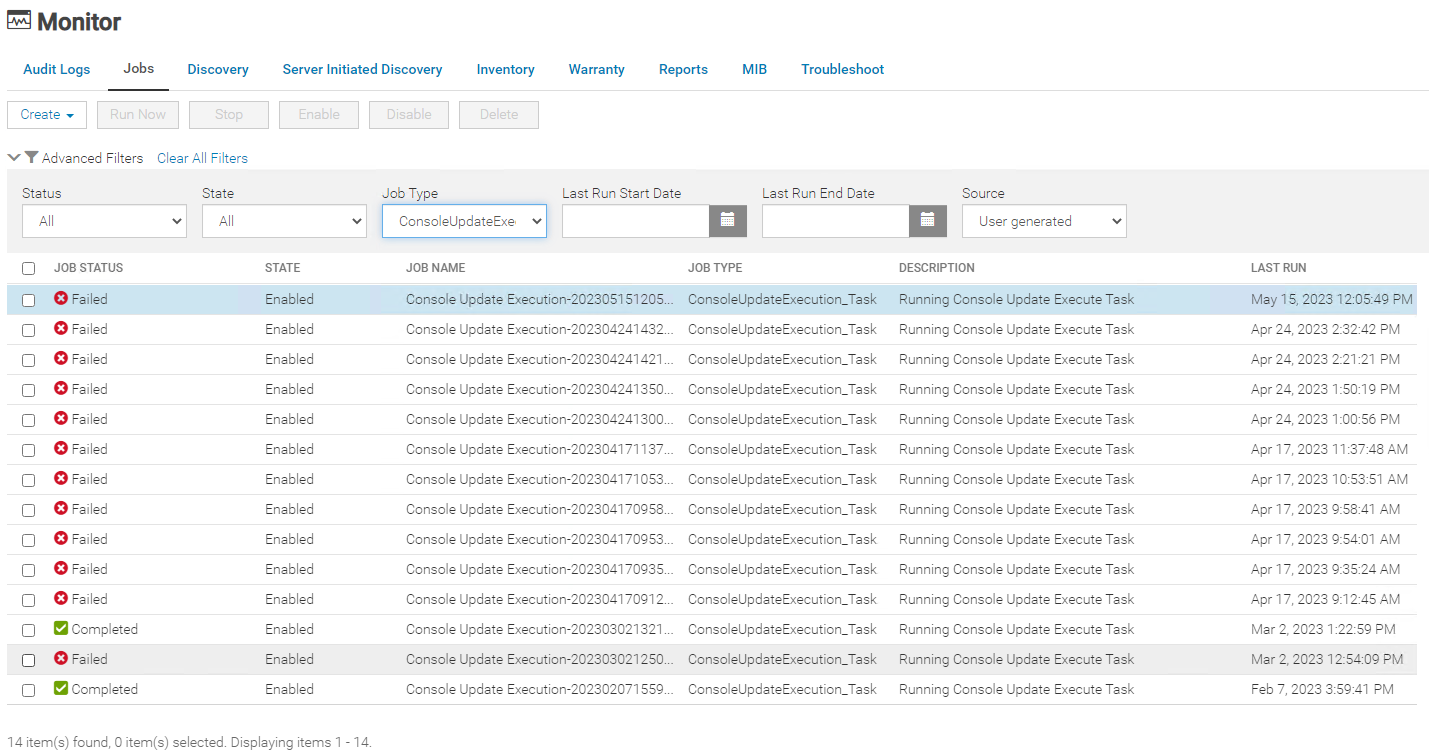Click the Advanced Filters funnel icon
This screenshot has width=1429, height=754.
coord(32,158)
